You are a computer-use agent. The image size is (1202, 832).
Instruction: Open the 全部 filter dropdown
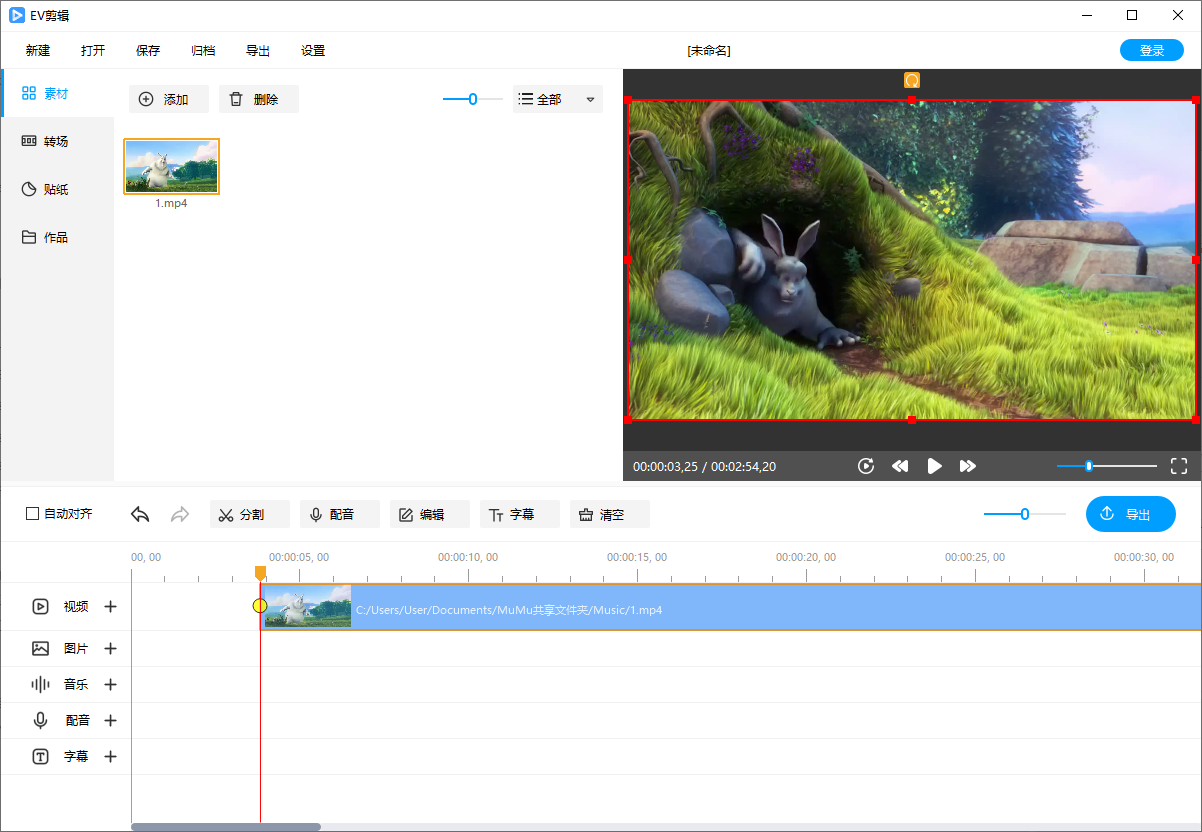pyautogui.click(x=557, y=99)
